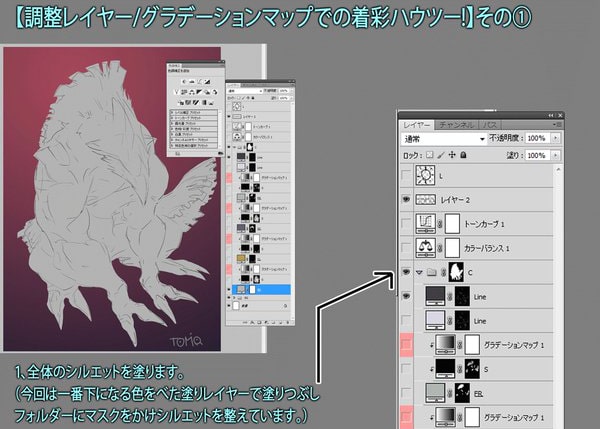Hide the C group folder eye
This screenshot has width=600, height=429.
(406, 272)
